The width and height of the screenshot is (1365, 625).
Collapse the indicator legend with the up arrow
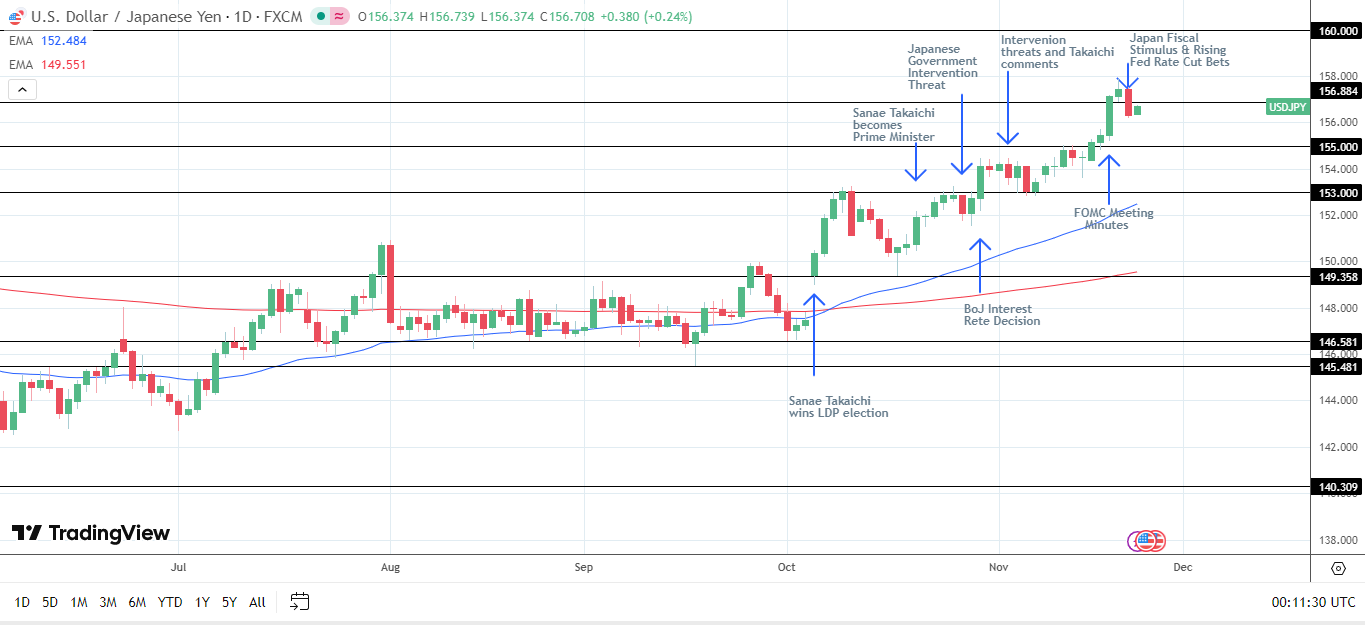(x=22, y=88)
